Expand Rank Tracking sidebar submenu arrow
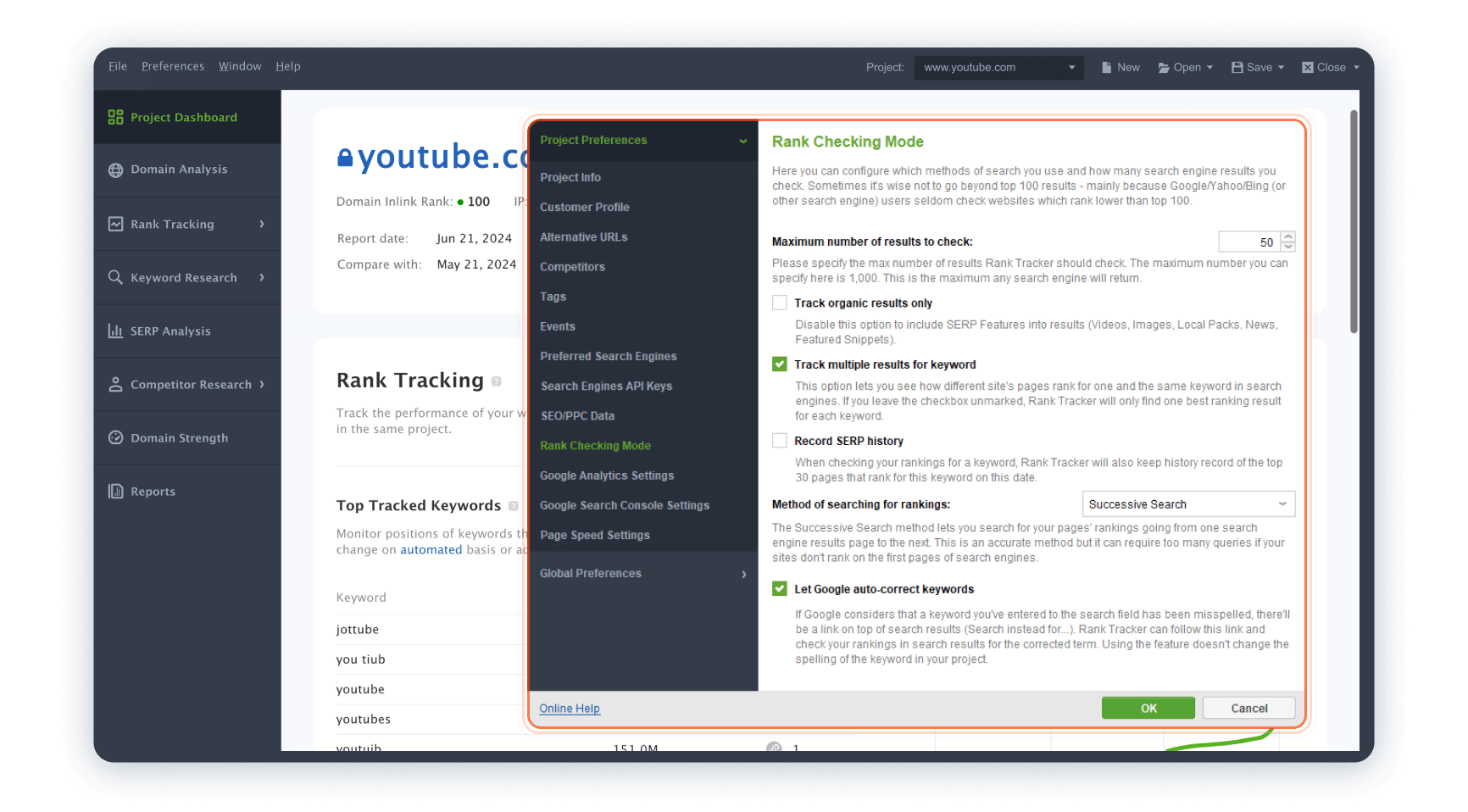This screenshot has height=812, width=1468. point(262,224)
